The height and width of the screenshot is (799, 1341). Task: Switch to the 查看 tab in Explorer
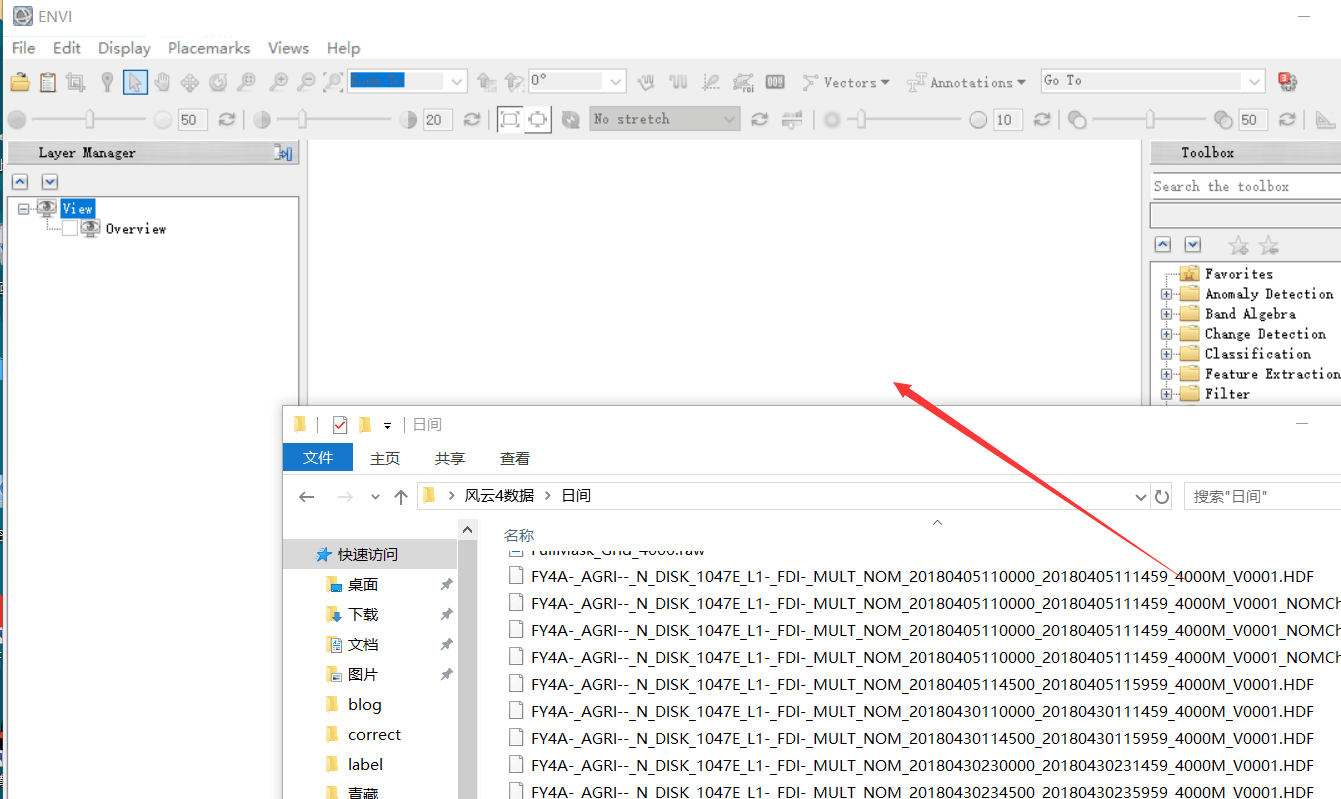point(515,458)
